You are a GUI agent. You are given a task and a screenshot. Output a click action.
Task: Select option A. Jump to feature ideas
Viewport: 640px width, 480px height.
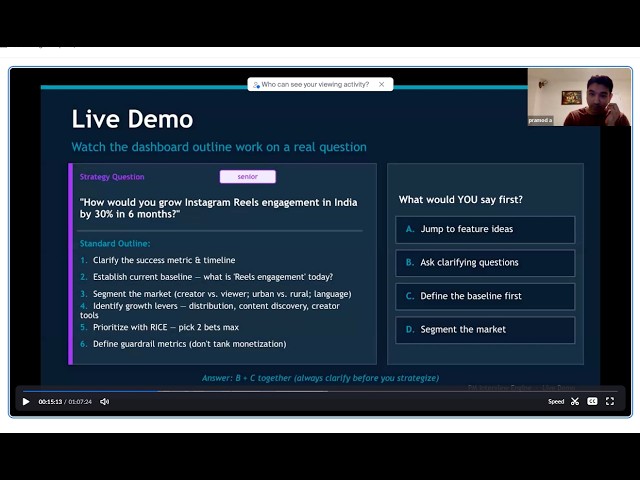tap(485, 229)
